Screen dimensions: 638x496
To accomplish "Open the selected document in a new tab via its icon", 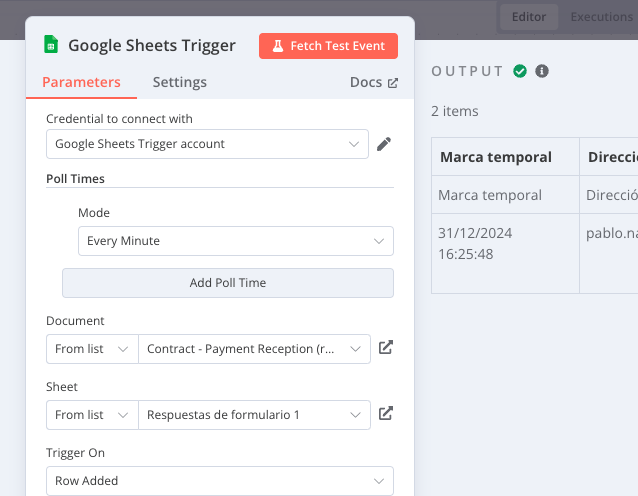I will 386,347.
